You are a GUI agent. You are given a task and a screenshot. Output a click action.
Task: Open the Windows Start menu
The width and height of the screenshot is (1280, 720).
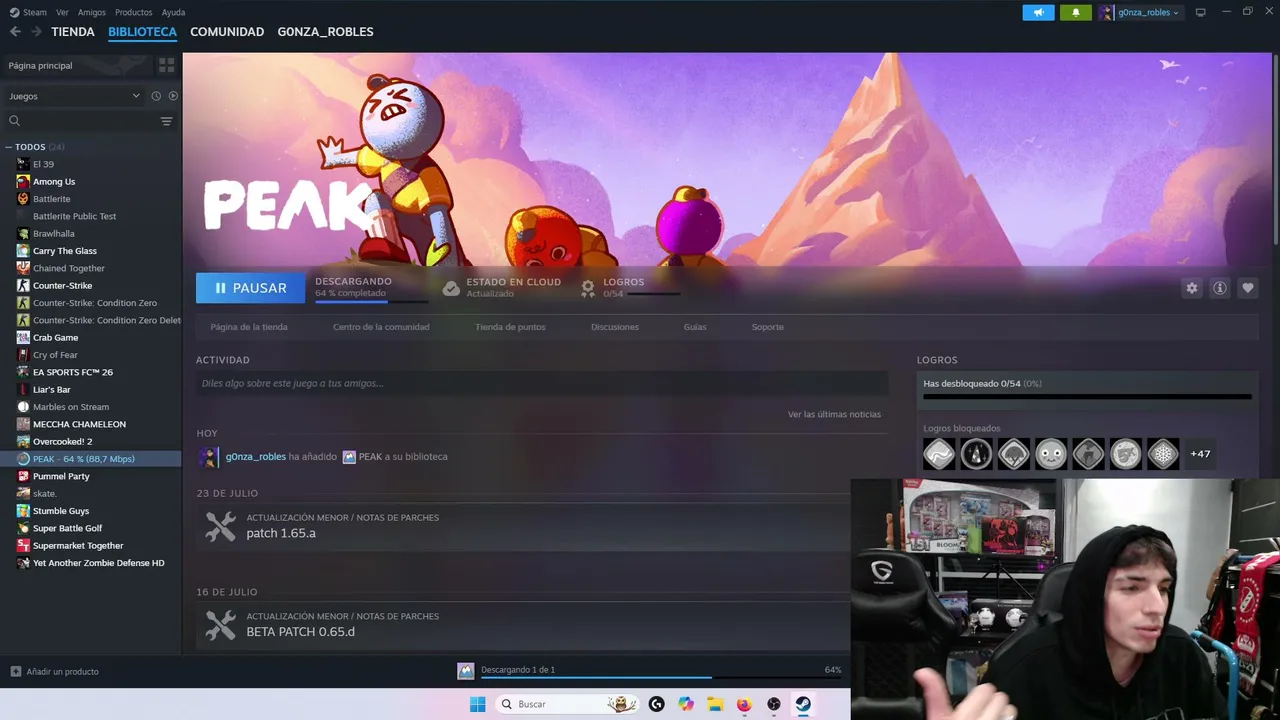(478, 704)
